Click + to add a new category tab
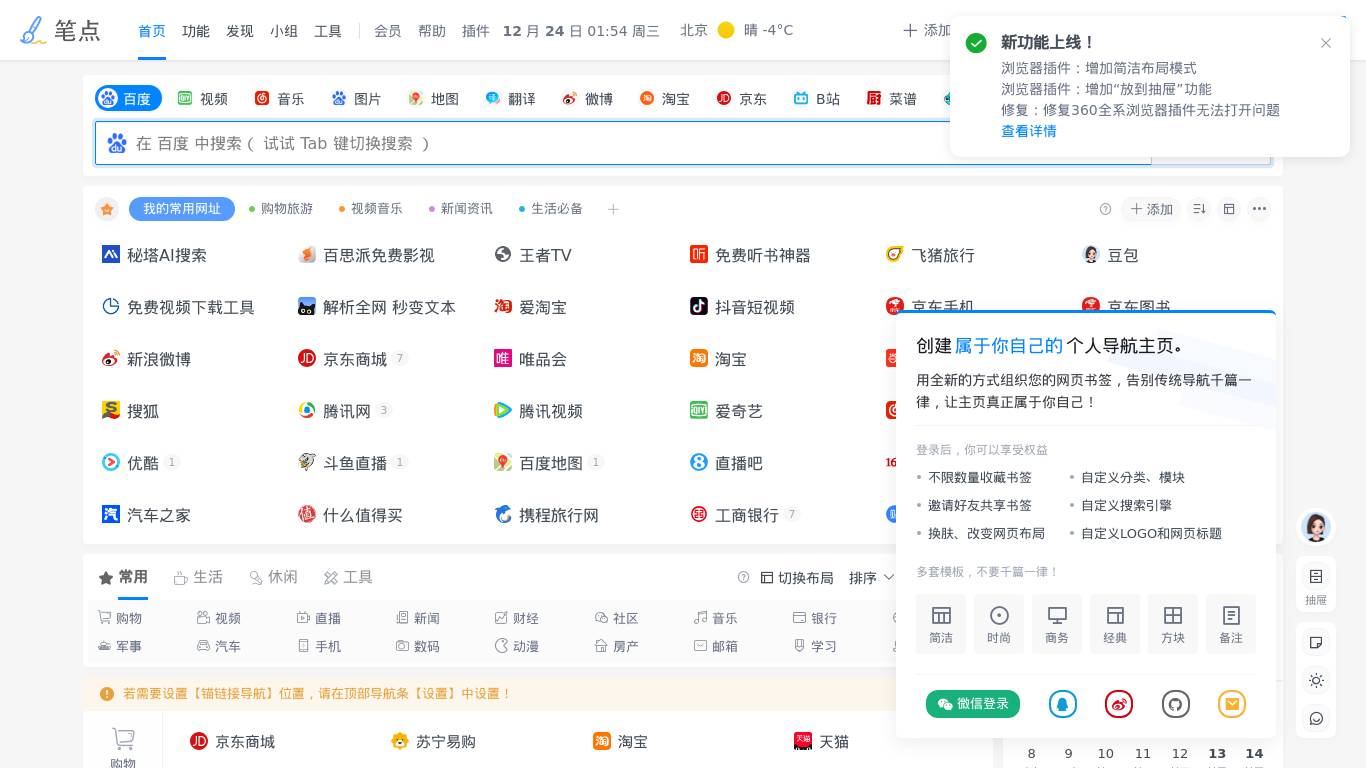The height and width of the screenshot is (768, 1366). (613, 209)
